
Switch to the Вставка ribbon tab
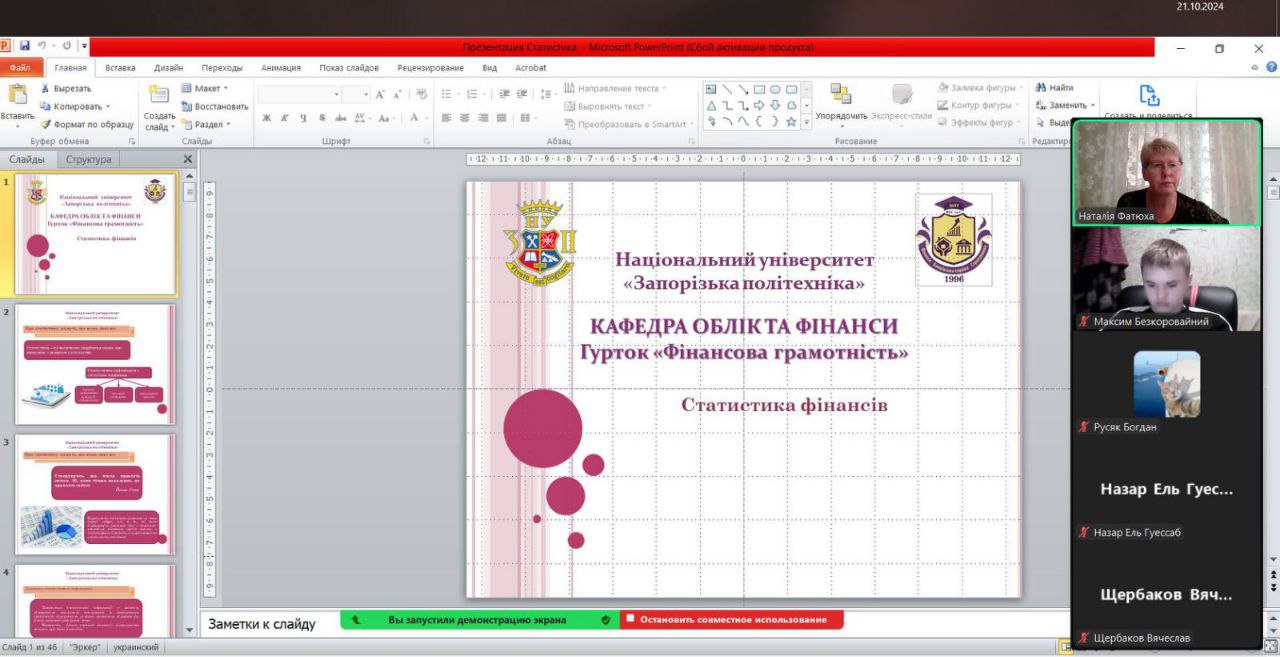tap(120, 68)
